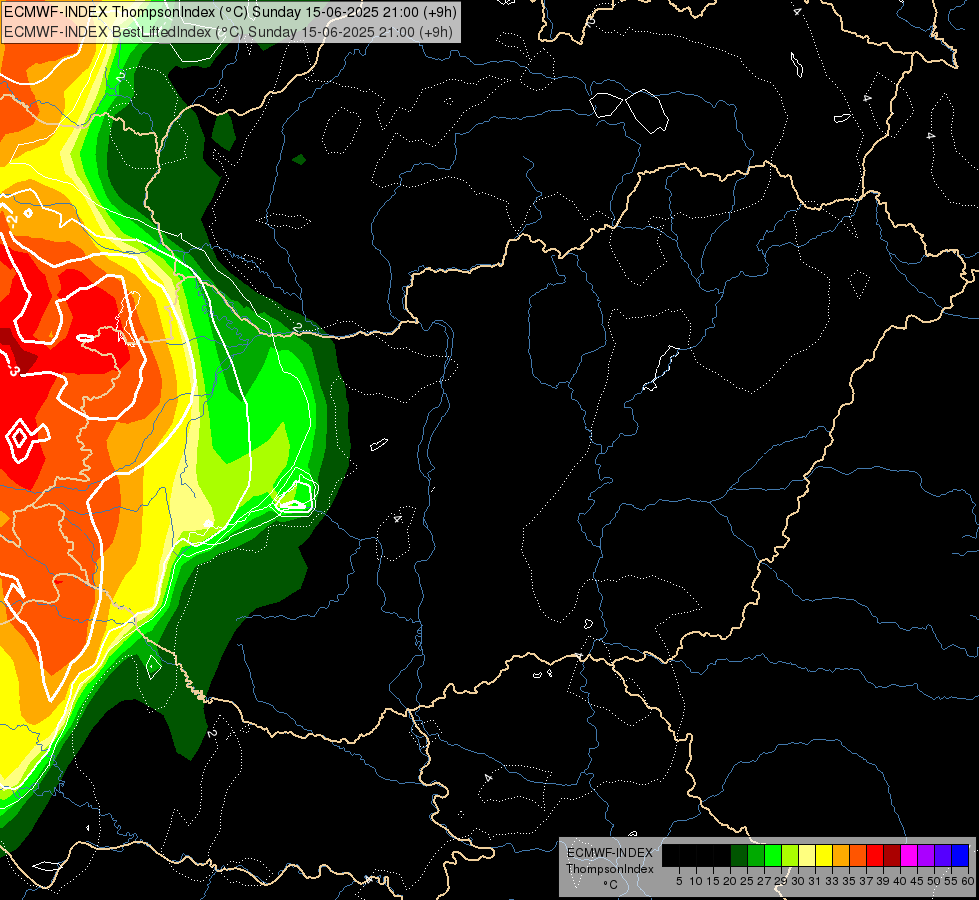The height and width of the screenshot is (900, 979).
Task: Click the legend's ThompsonIndex label
Action: click(609, 869)
